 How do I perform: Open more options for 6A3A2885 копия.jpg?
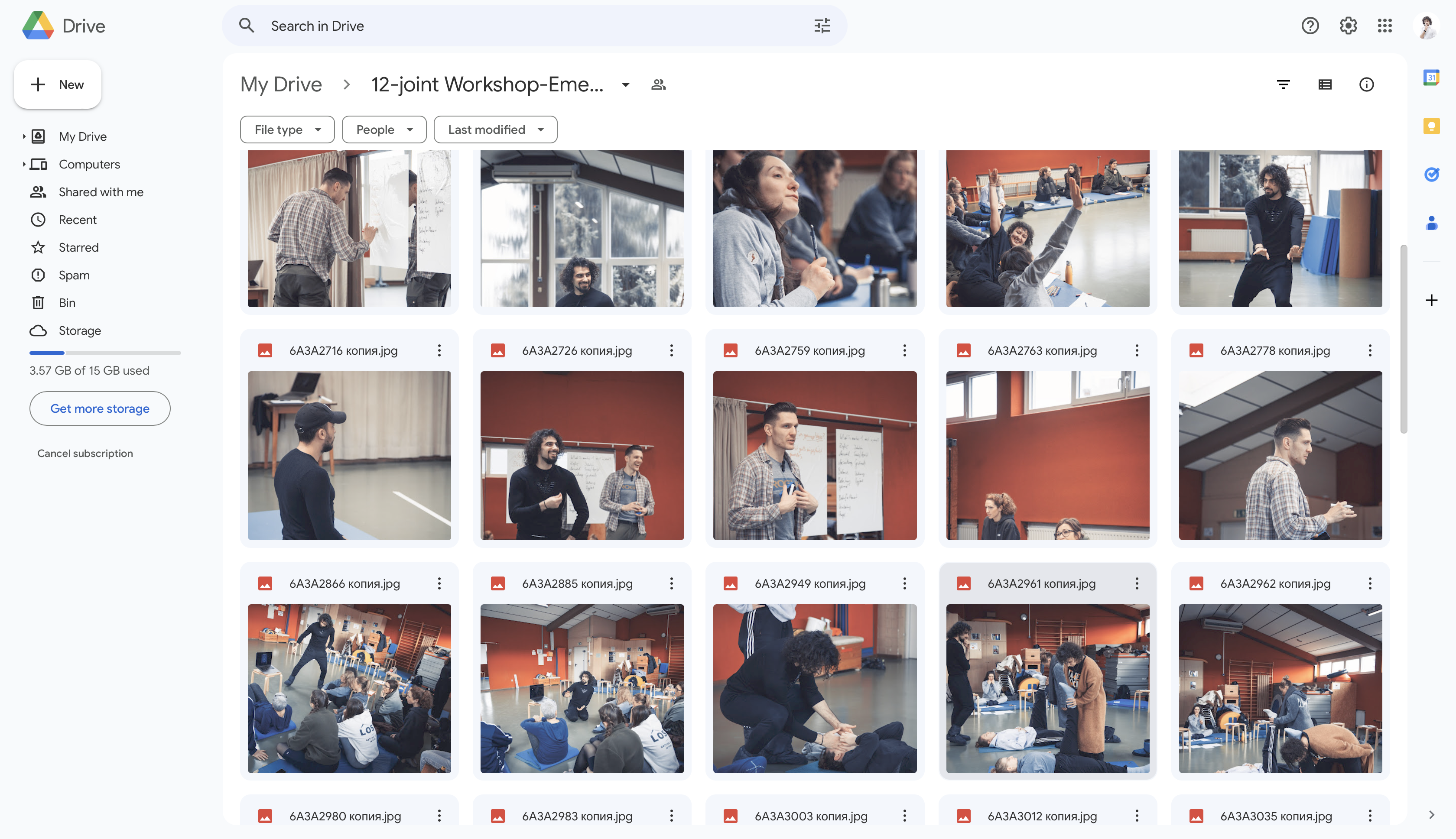672,583
